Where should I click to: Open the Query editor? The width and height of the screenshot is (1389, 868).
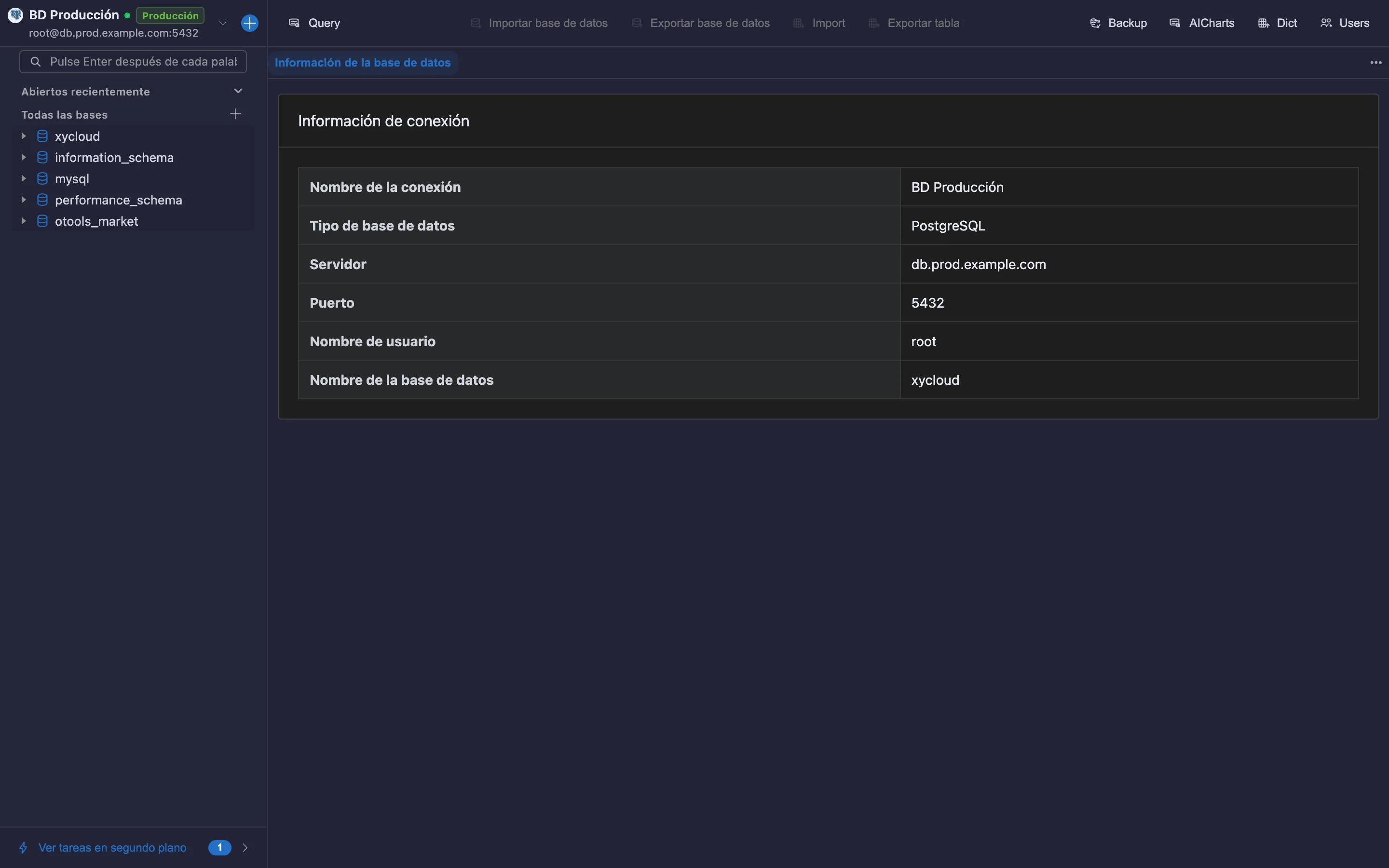(314, 23)
